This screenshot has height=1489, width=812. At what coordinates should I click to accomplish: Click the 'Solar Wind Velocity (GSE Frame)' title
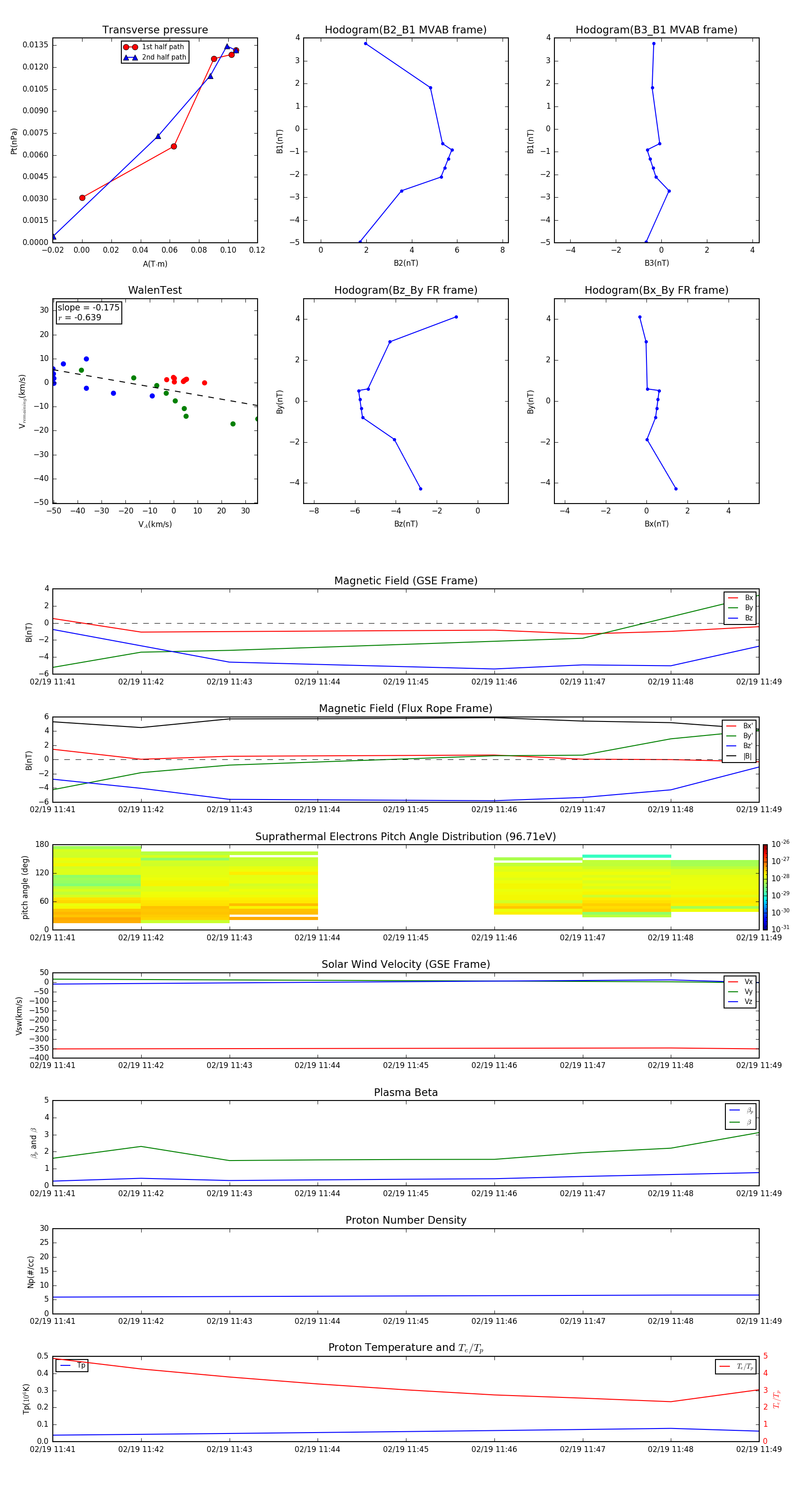tap(406, 964)
